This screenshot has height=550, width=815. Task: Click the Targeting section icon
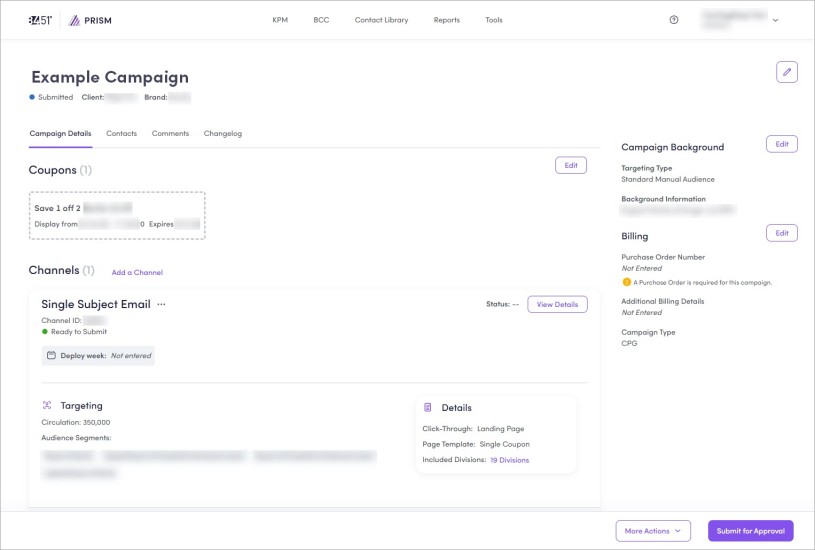pos(47,406)
